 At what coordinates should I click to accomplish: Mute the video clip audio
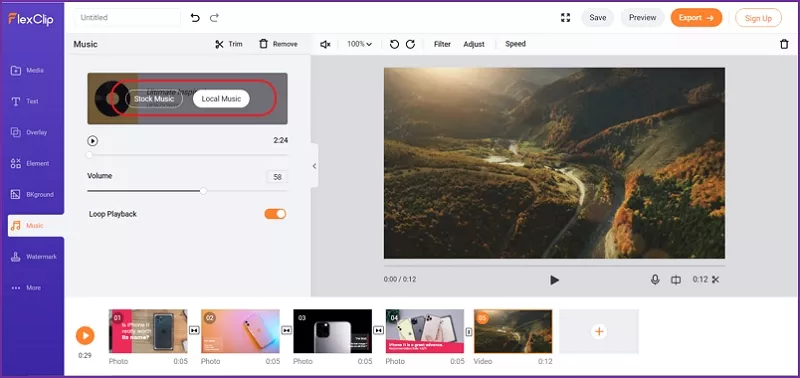point(325,44)
